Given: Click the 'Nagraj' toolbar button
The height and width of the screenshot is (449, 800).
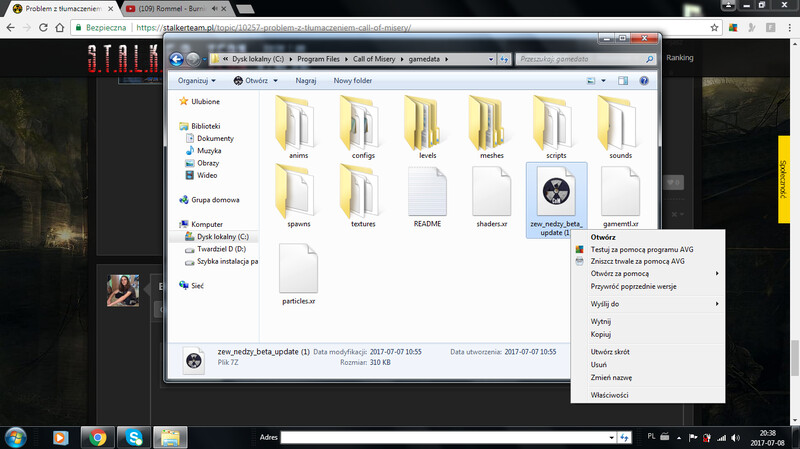Looking at the screenshot, I should 306,80.
